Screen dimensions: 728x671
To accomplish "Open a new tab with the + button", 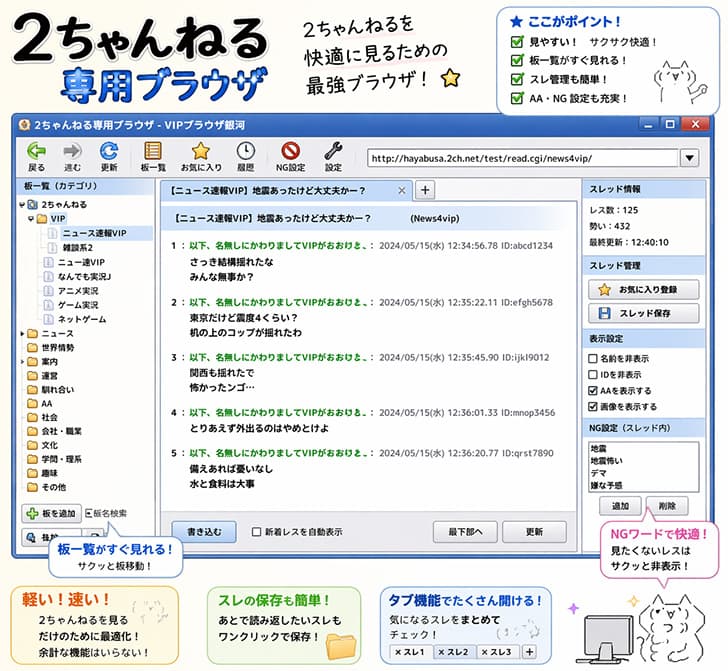I will point(425,190).
